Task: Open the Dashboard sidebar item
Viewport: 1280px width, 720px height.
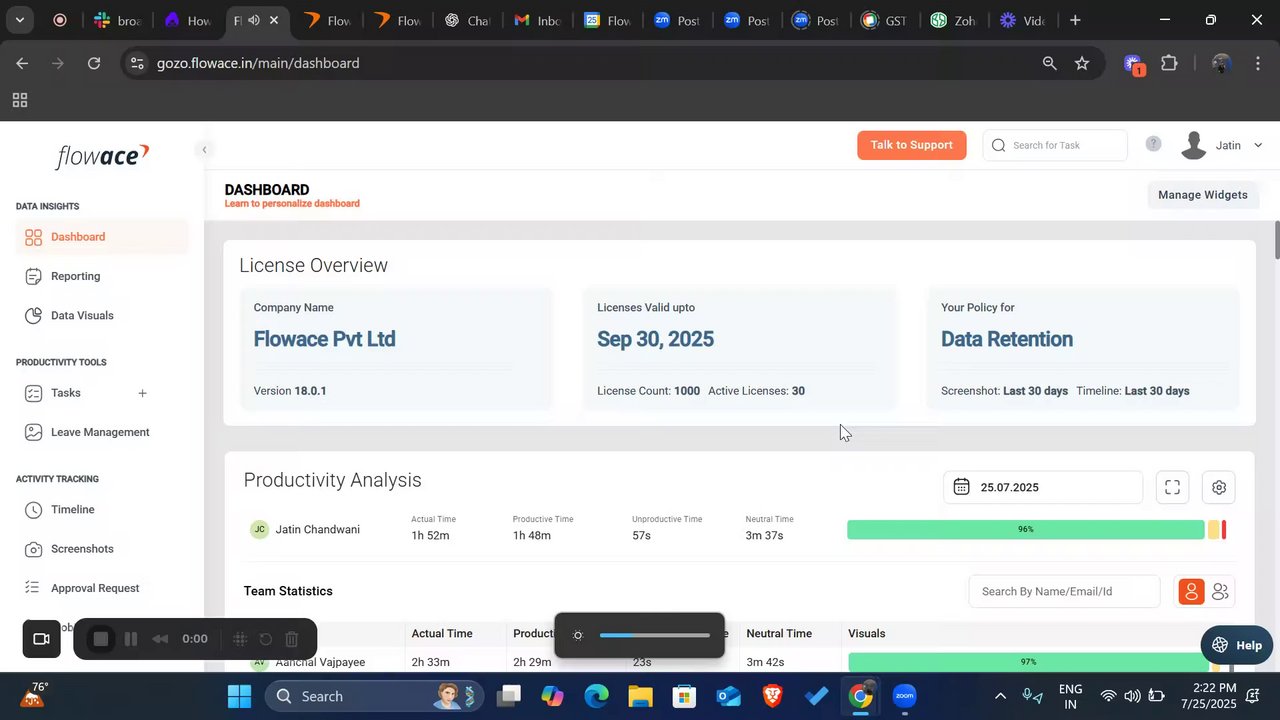Action: 102,237
